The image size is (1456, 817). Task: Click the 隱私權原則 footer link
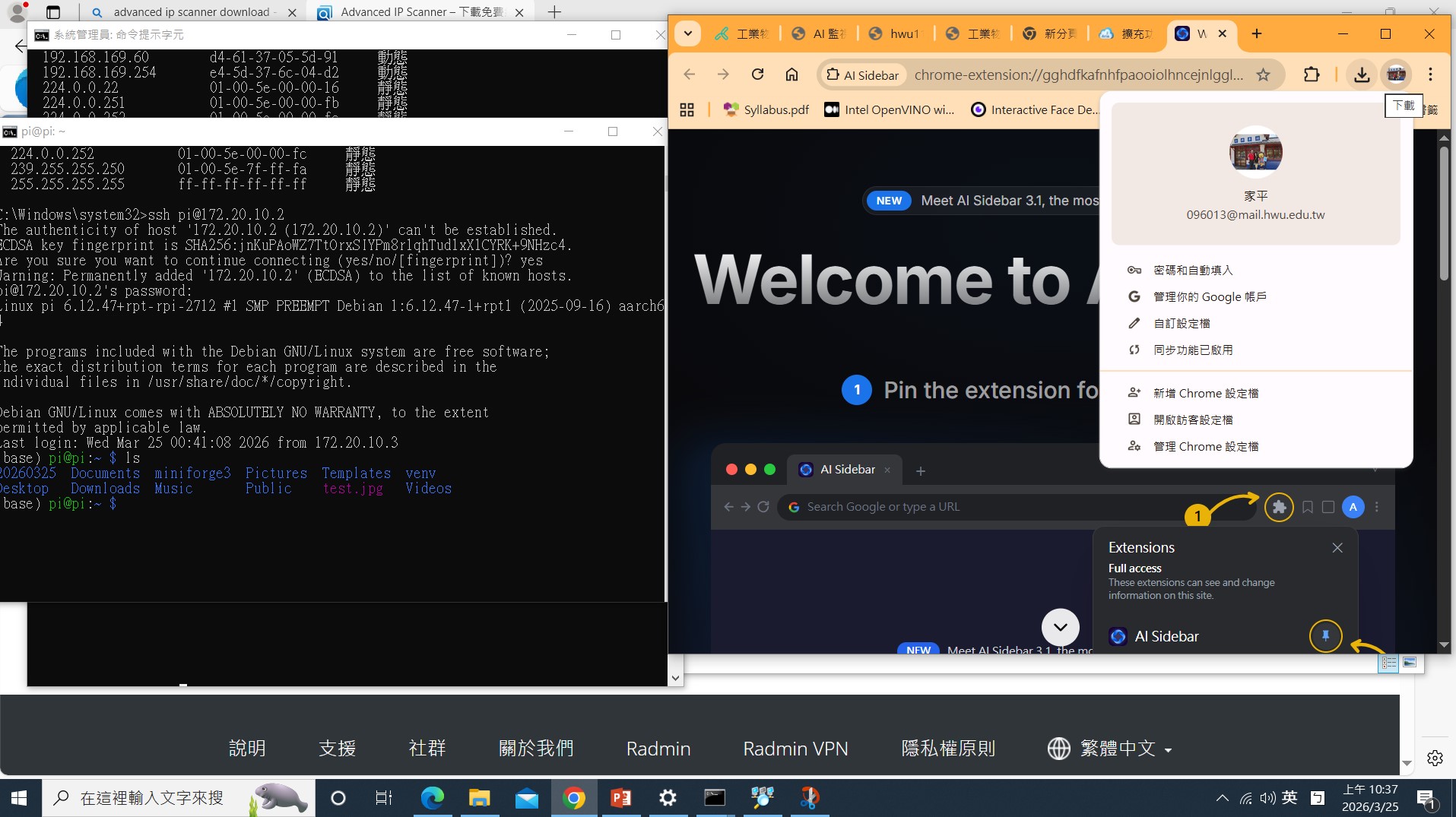(x=947, y=749)
